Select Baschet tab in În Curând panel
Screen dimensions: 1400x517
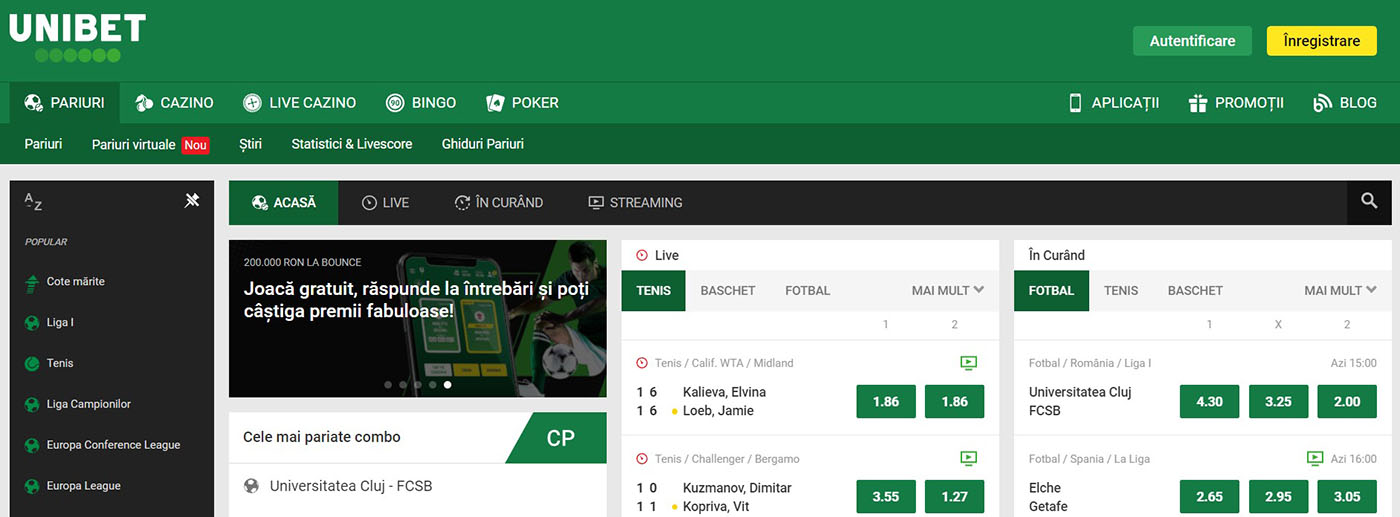click(1195, 290)
